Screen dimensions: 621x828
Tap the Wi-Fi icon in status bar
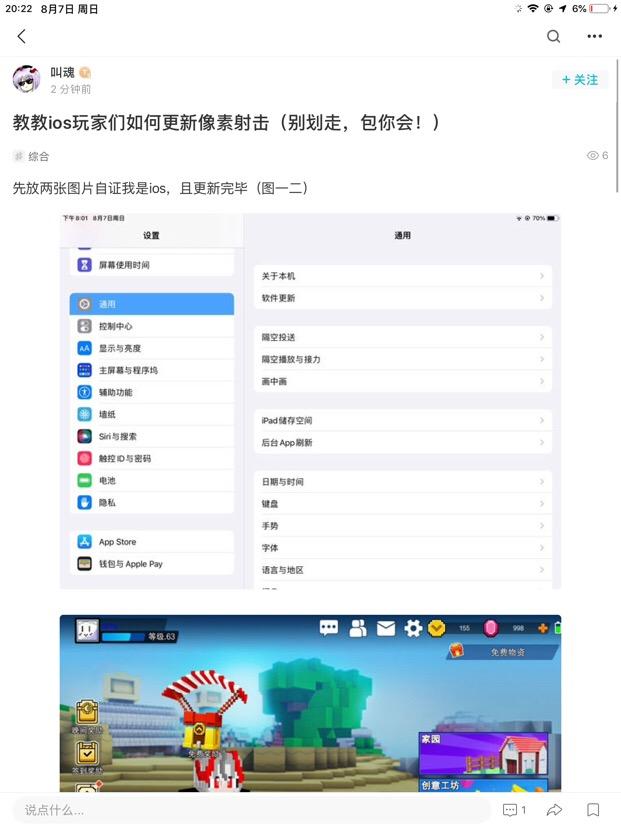pyautogui.click(x=533, y=8)
